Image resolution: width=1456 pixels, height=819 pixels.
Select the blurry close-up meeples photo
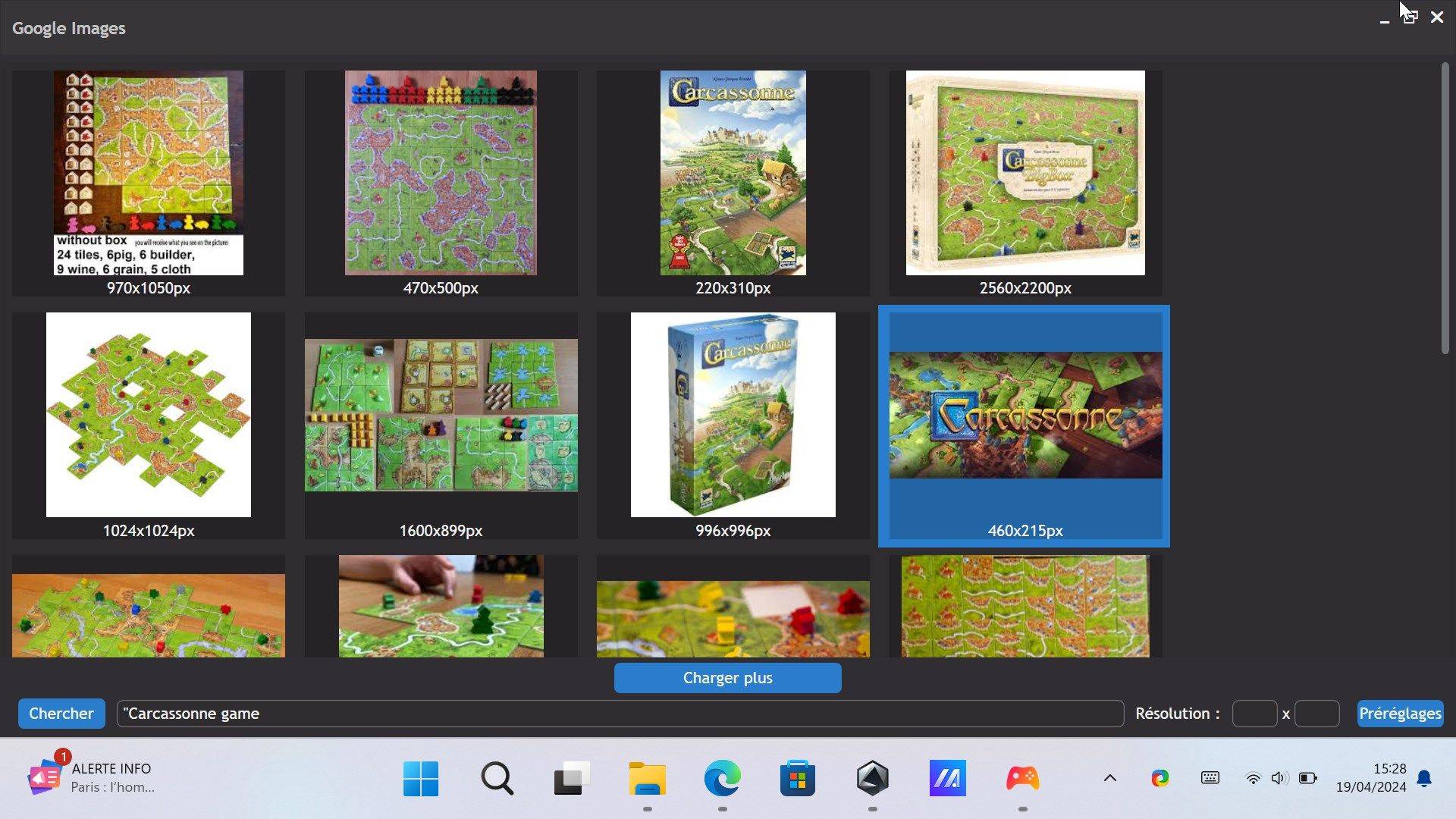733,619
